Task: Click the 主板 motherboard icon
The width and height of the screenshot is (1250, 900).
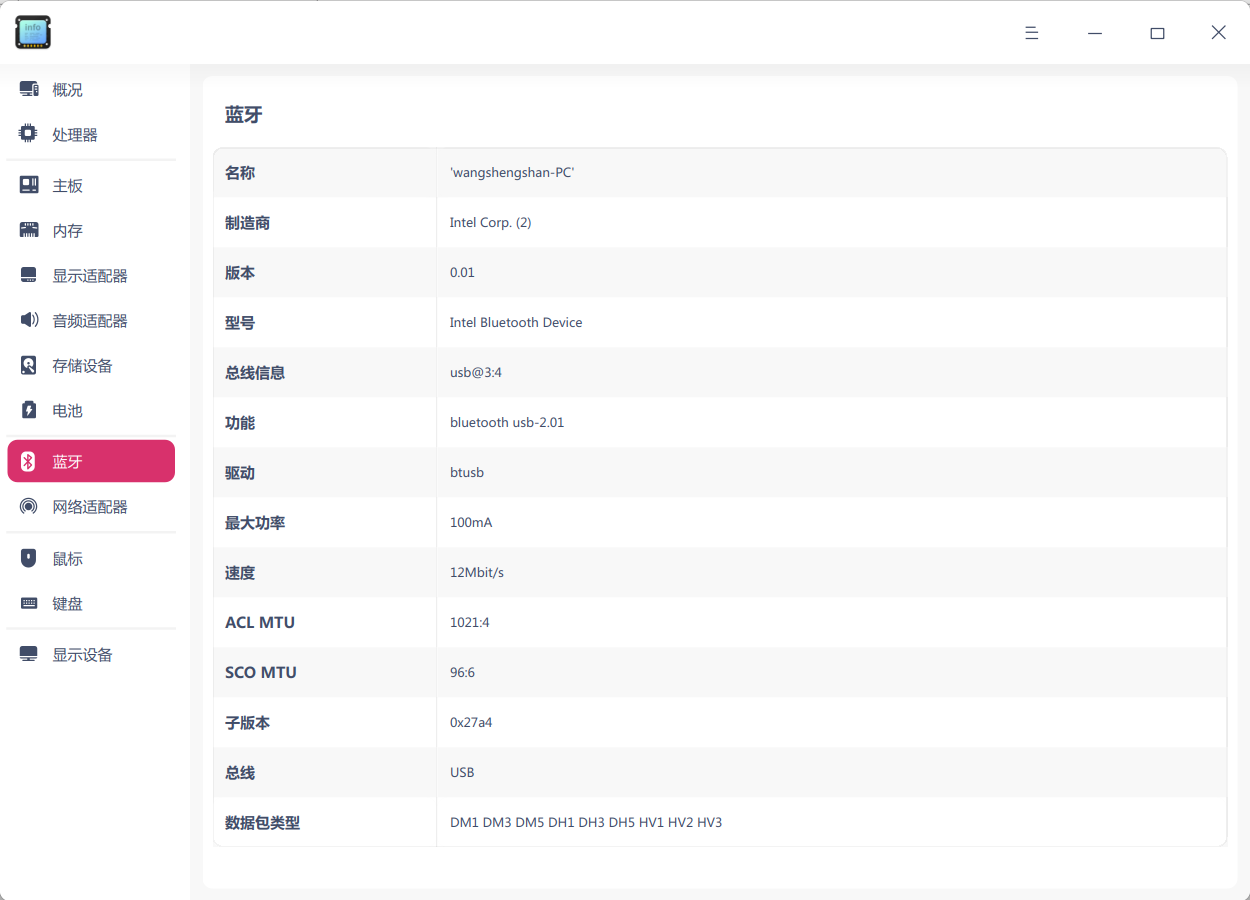Action: click(27, 184)
